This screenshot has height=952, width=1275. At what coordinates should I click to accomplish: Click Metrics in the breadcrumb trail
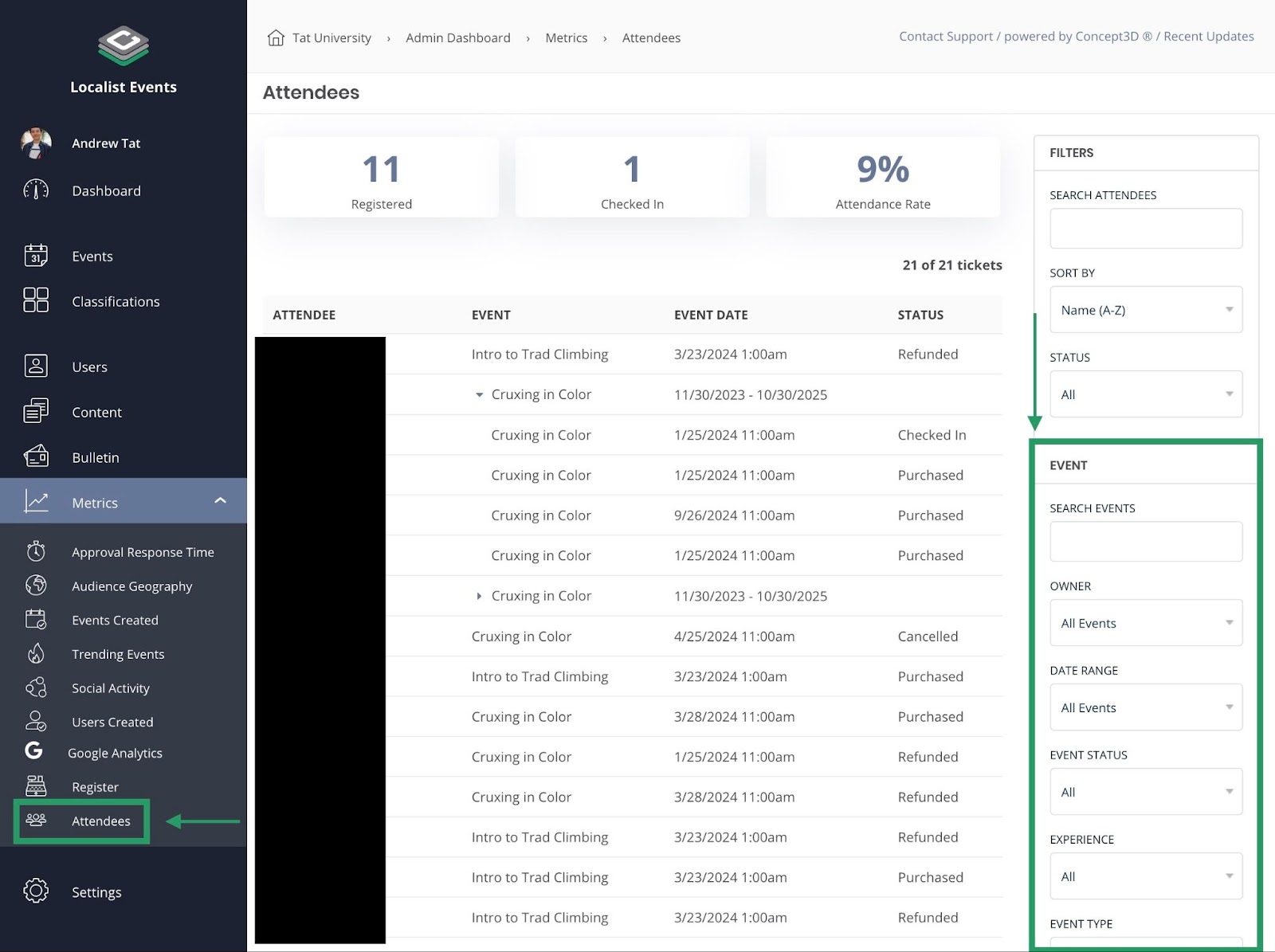point(566,37)
